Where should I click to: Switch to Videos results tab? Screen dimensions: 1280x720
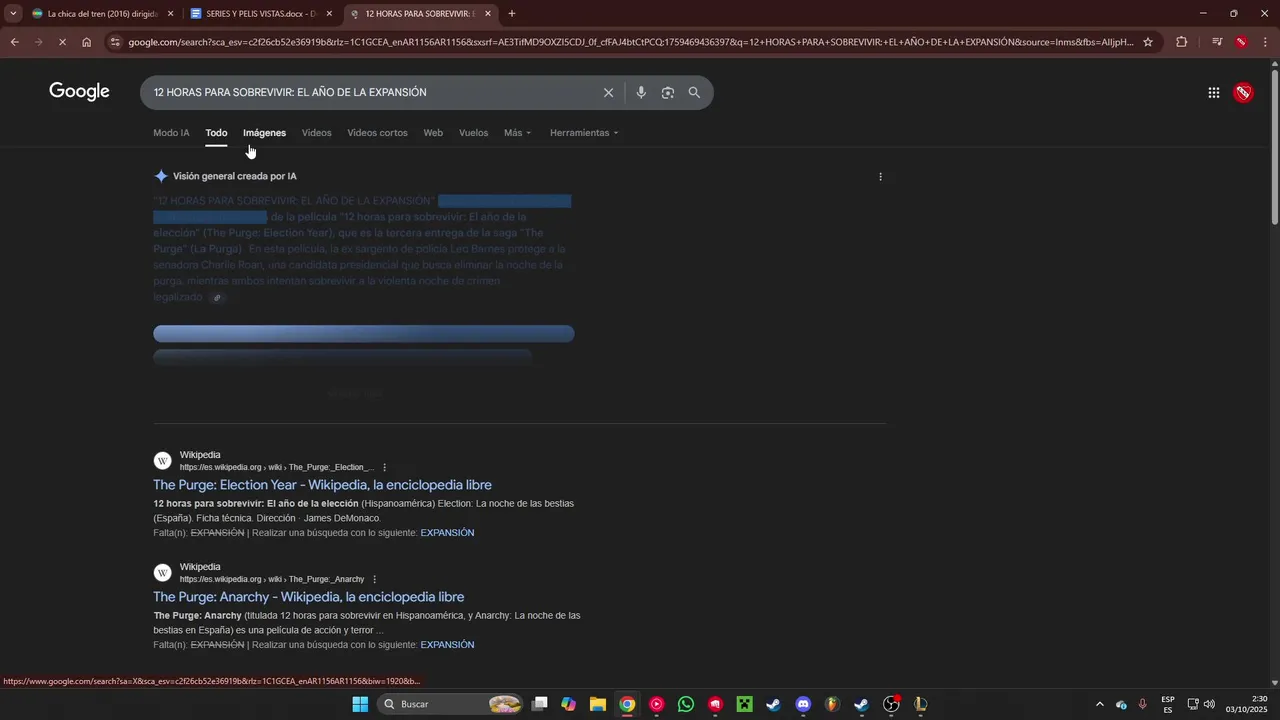(316, 133)
